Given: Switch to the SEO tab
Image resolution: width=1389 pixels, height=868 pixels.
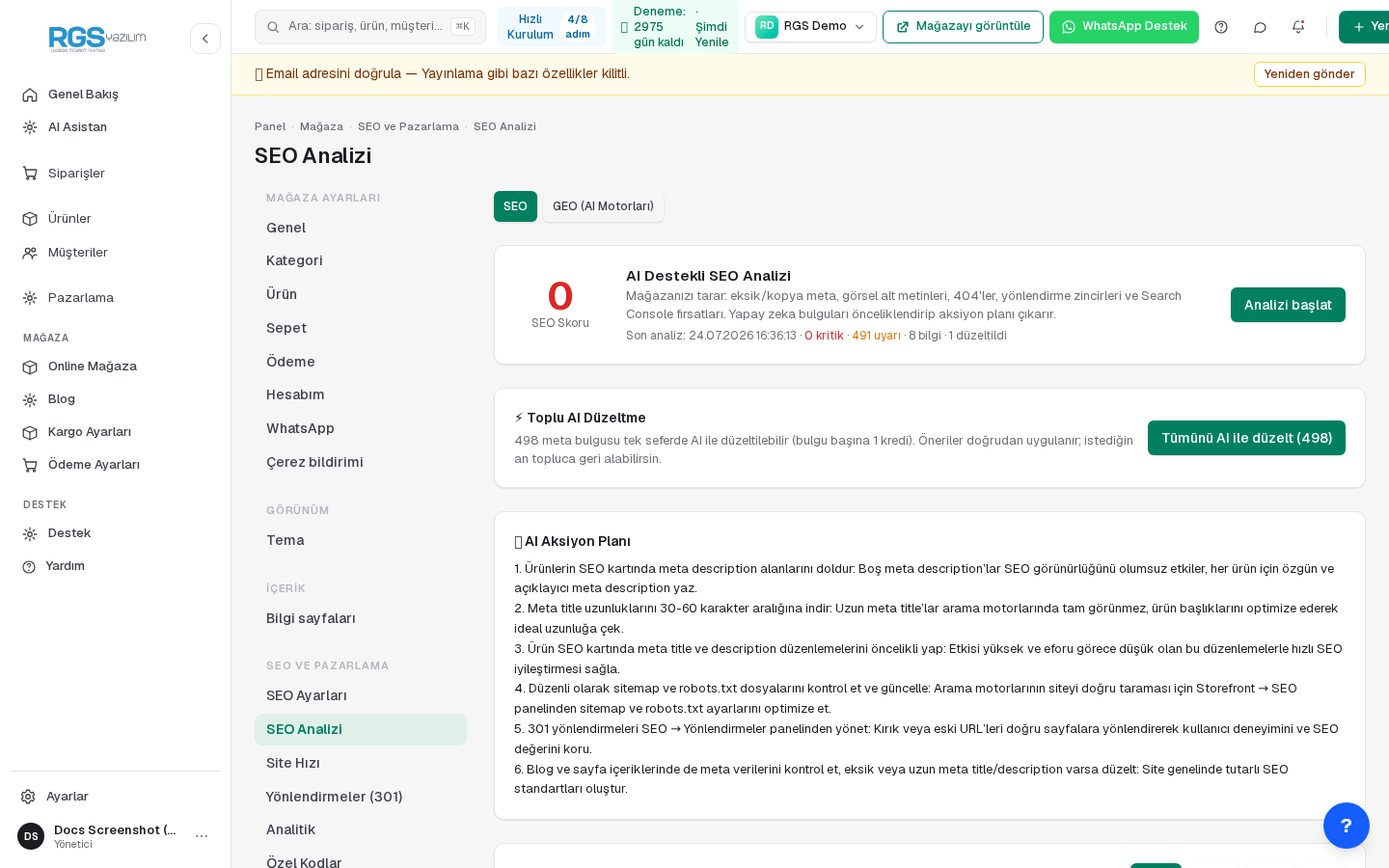Looking at the screenshot, I should coord(515,206).
